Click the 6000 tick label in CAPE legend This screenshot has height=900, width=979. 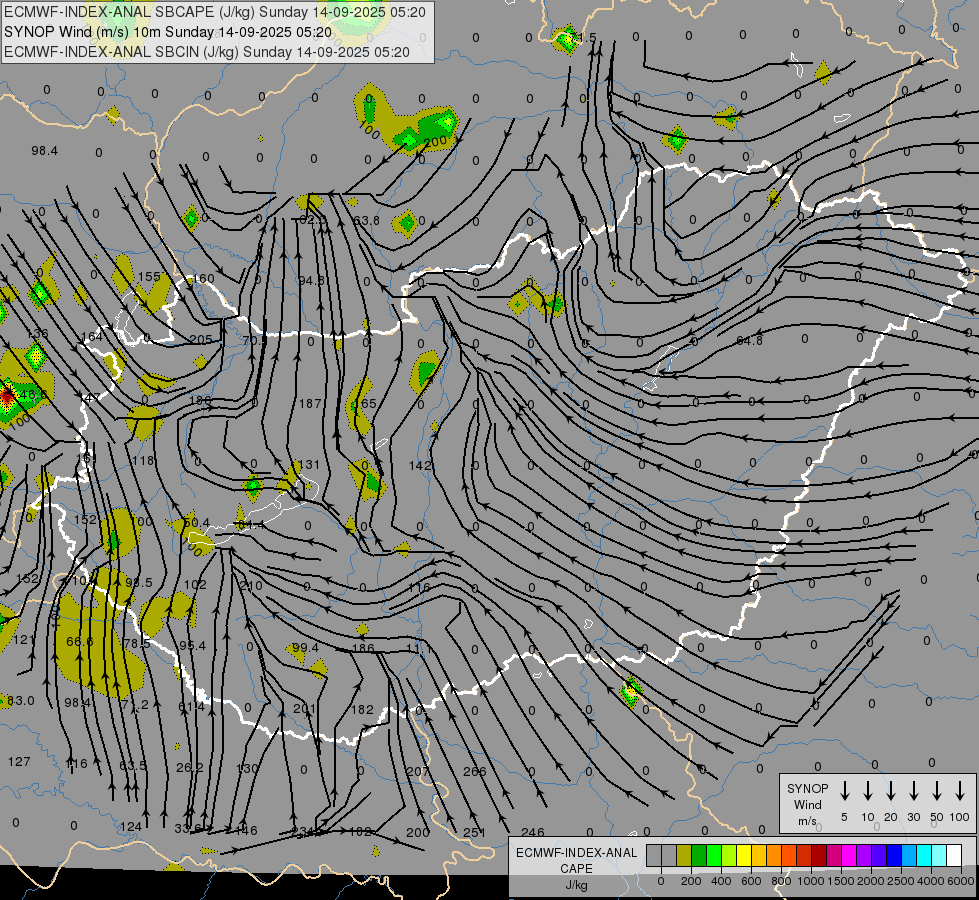click(960, 881)
